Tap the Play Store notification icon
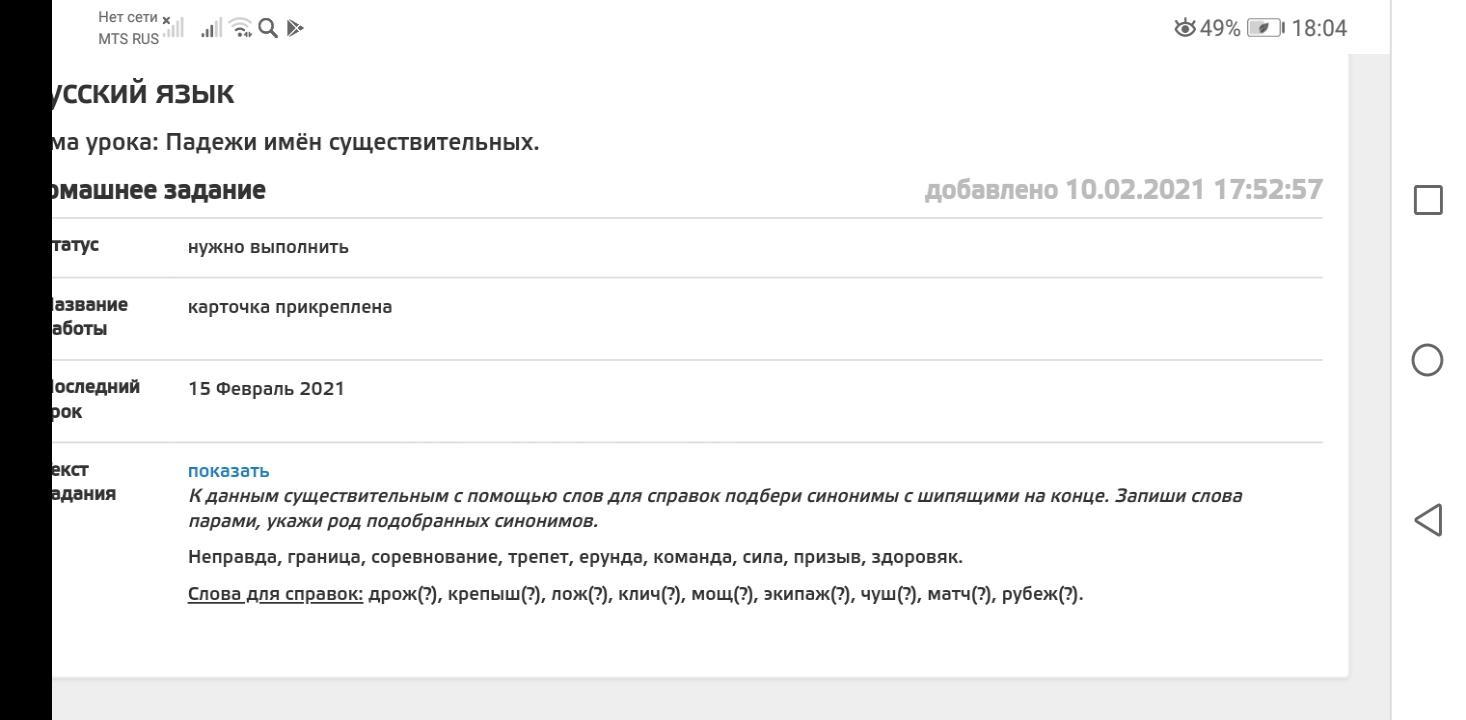This screenshot has width=1466, height=720. coord(293,29)
